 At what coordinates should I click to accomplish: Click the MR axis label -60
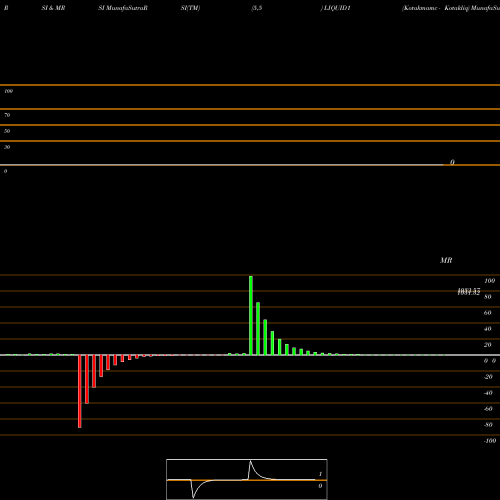[488, 409]
